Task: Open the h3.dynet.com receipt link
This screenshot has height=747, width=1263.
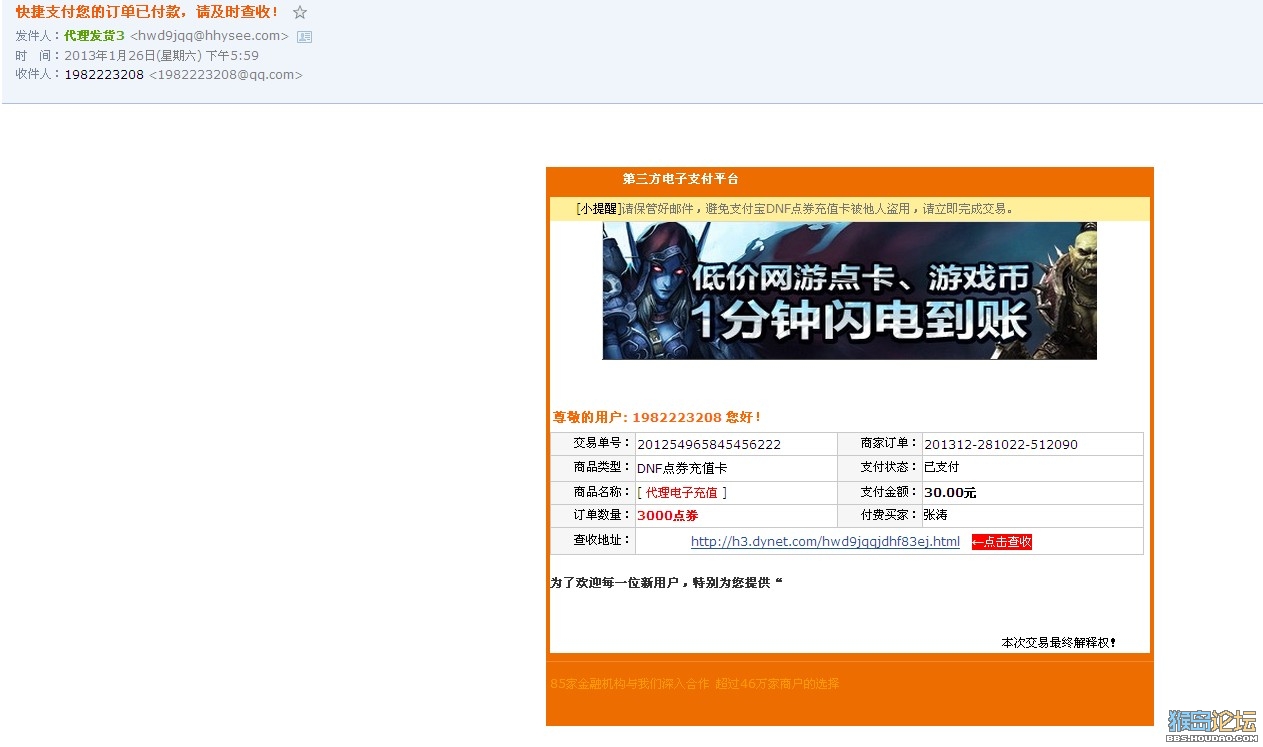Action: pos(825,542)
